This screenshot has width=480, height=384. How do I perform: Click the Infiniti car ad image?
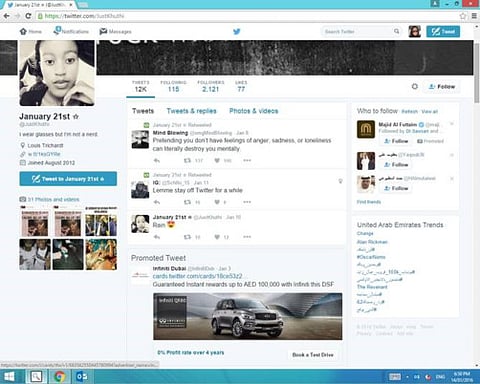(x=248, y=316)
